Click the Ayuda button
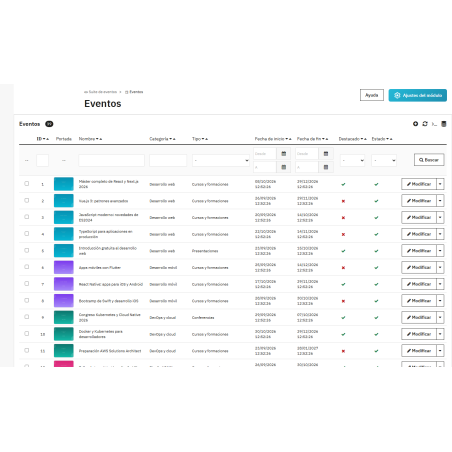Screen dimensions: 452x452 pyautogui.click(x=372, y=95)
